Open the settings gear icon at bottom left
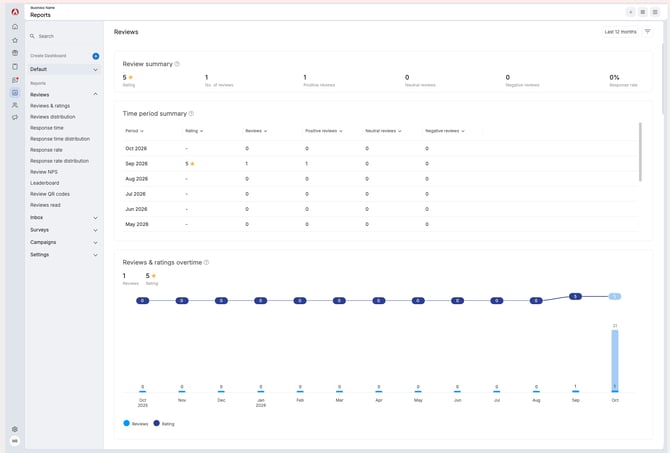Viewport: 670px width, 453px height. coord(15,429)
